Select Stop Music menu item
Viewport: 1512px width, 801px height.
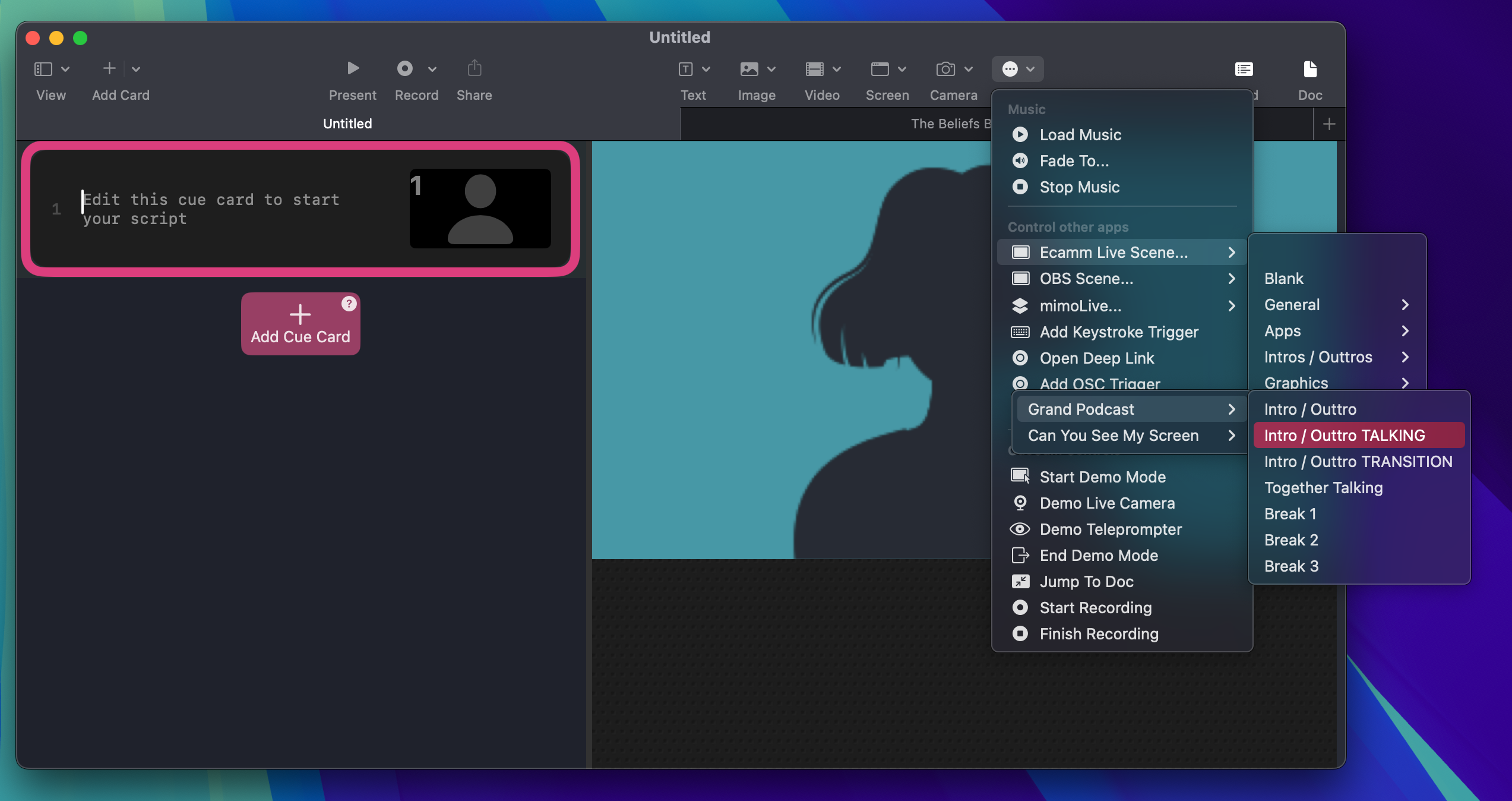(1122, 187)
